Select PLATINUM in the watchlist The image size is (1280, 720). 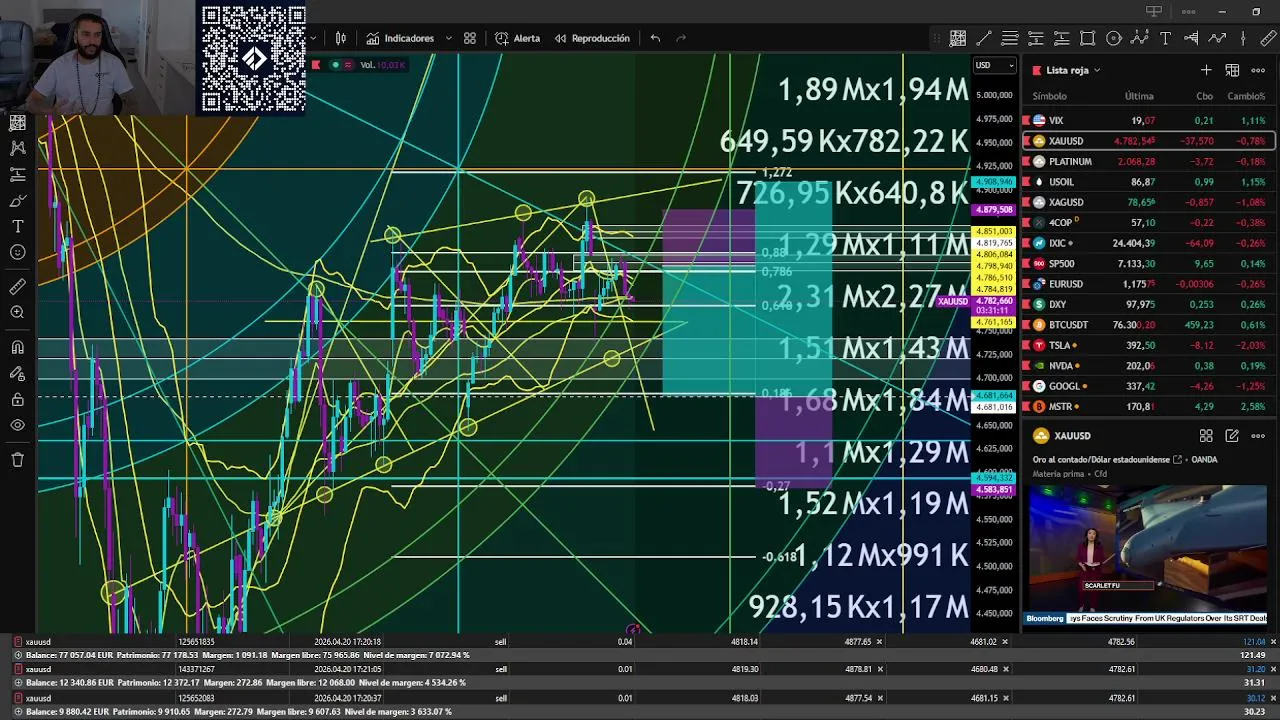click(x=1148, y=161)
